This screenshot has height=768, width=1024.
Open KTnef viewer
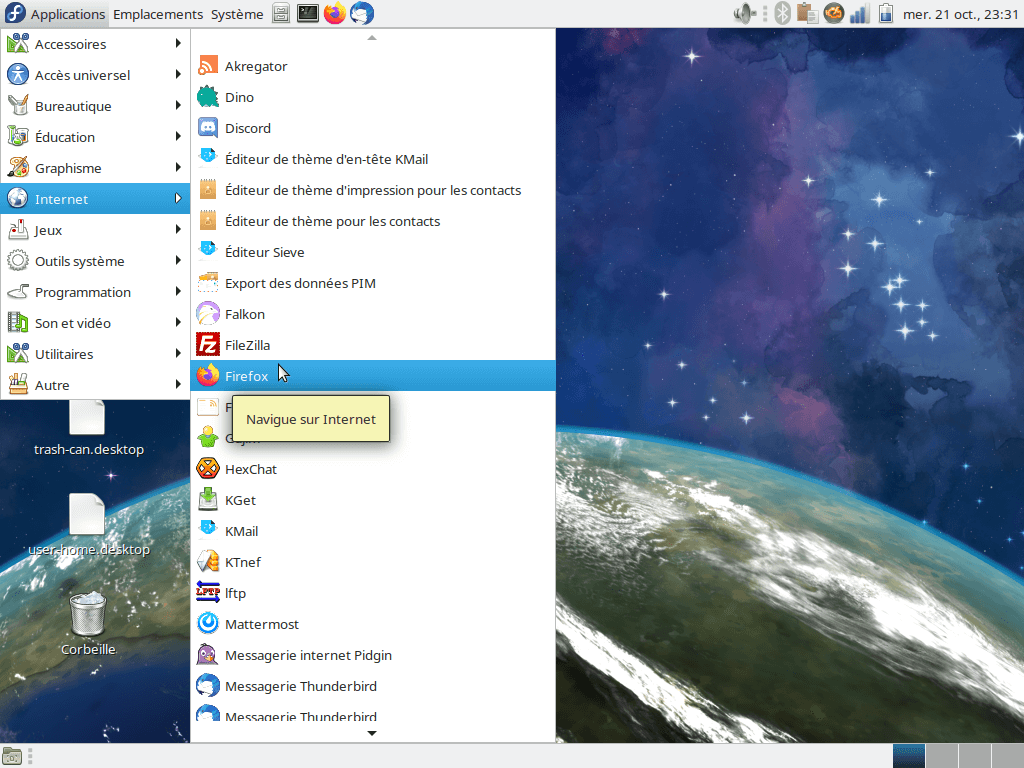(373, 562)
